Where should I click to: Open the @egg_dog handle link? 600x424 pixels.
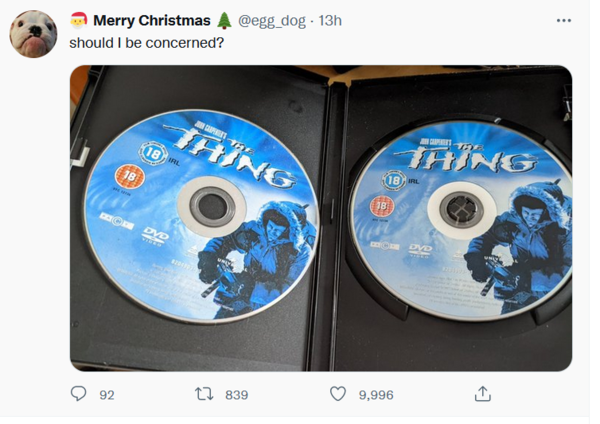pyautogui.click(x=272, y=21)
